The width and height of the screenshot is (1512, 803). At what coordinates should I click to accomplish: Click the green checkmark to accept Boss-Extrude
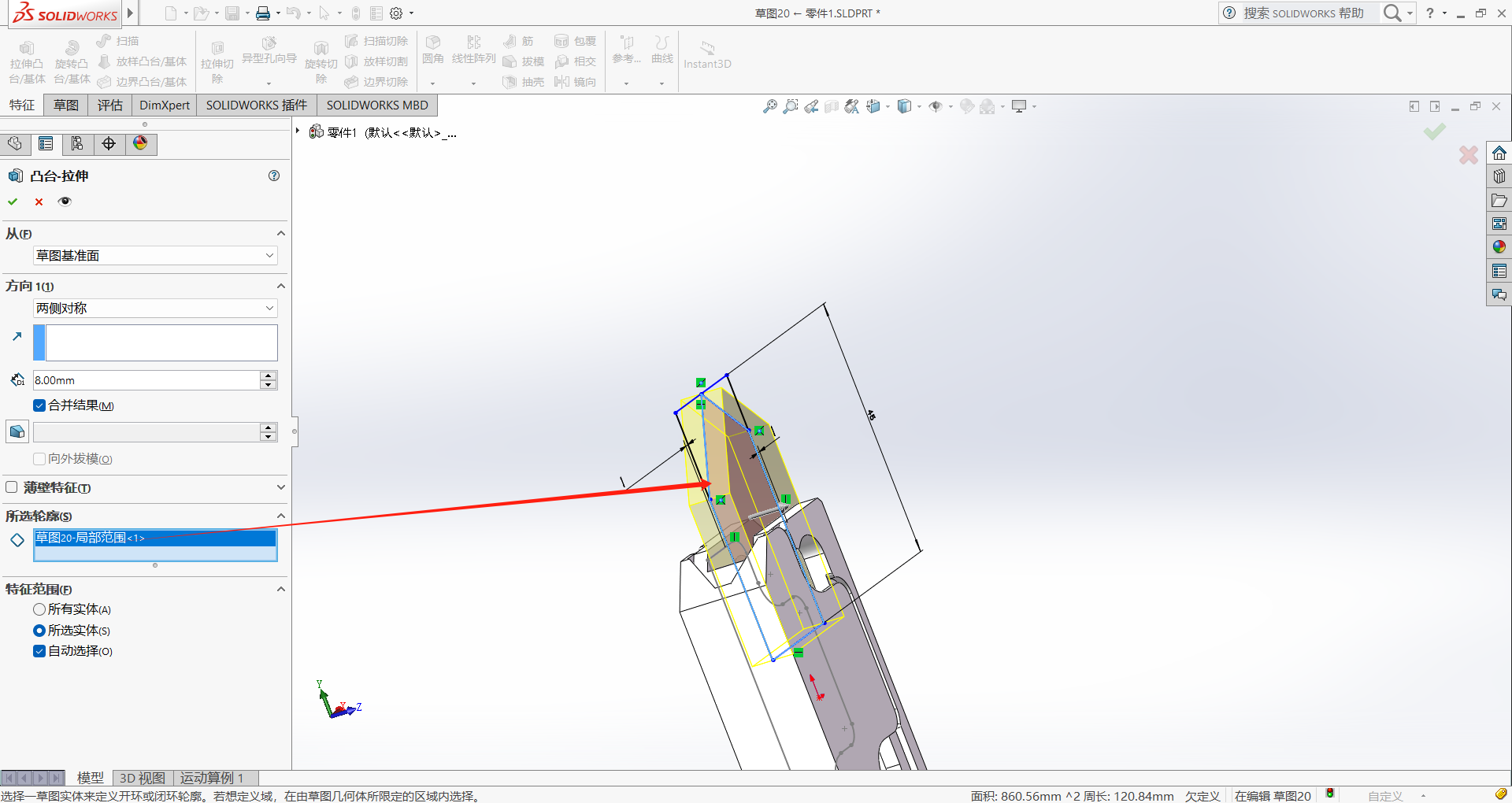tap(13, 202)
